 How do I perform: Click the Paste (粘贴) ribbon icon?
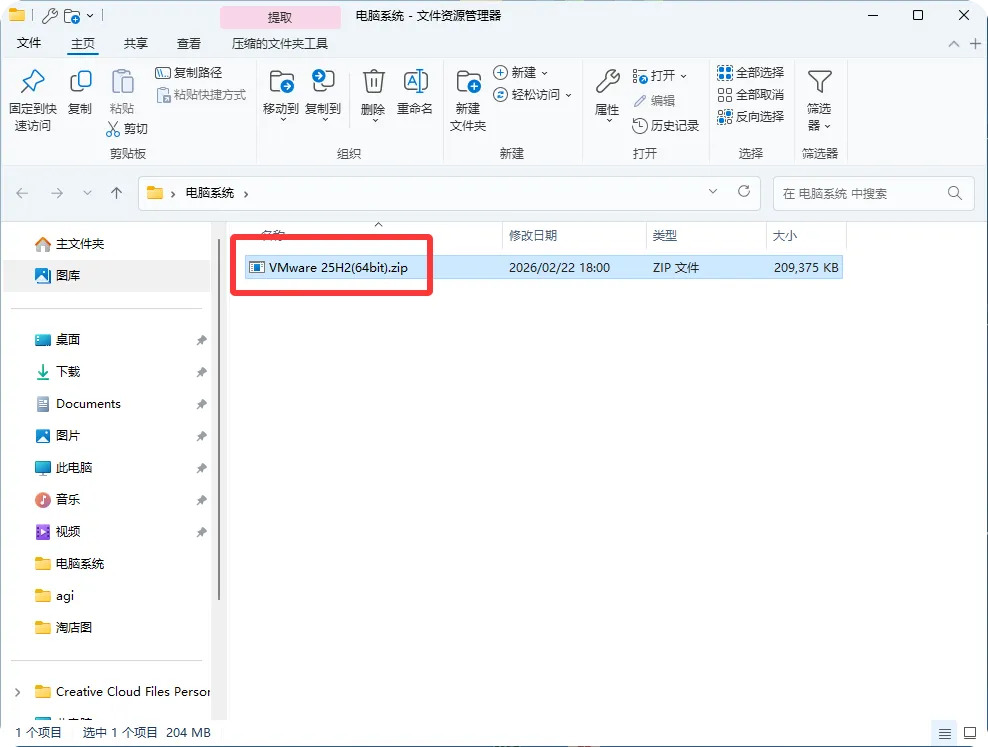[x=122, y=81]
